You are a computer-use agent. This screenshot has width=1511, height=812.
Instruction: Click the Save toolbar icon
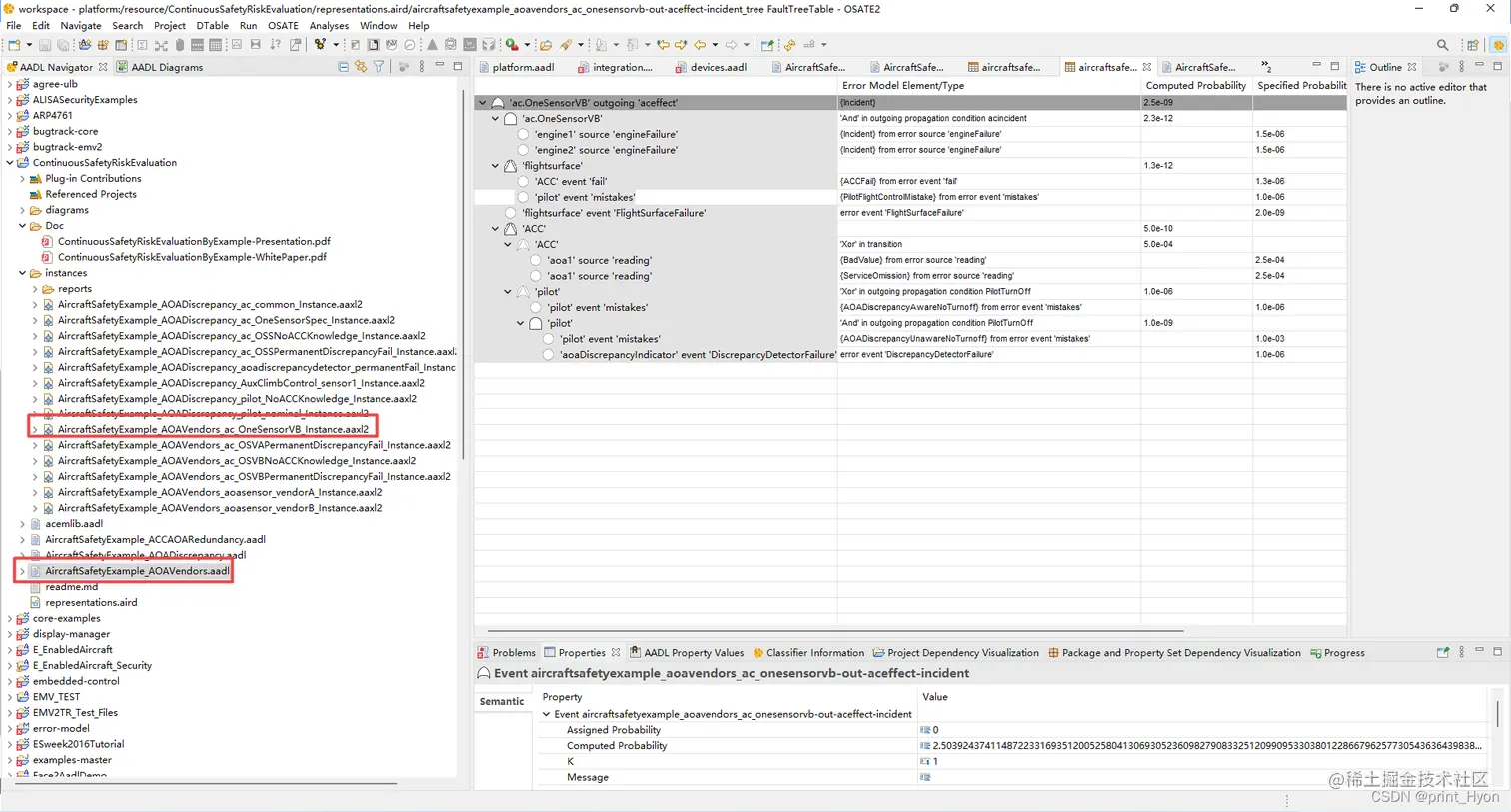[45, 45]
